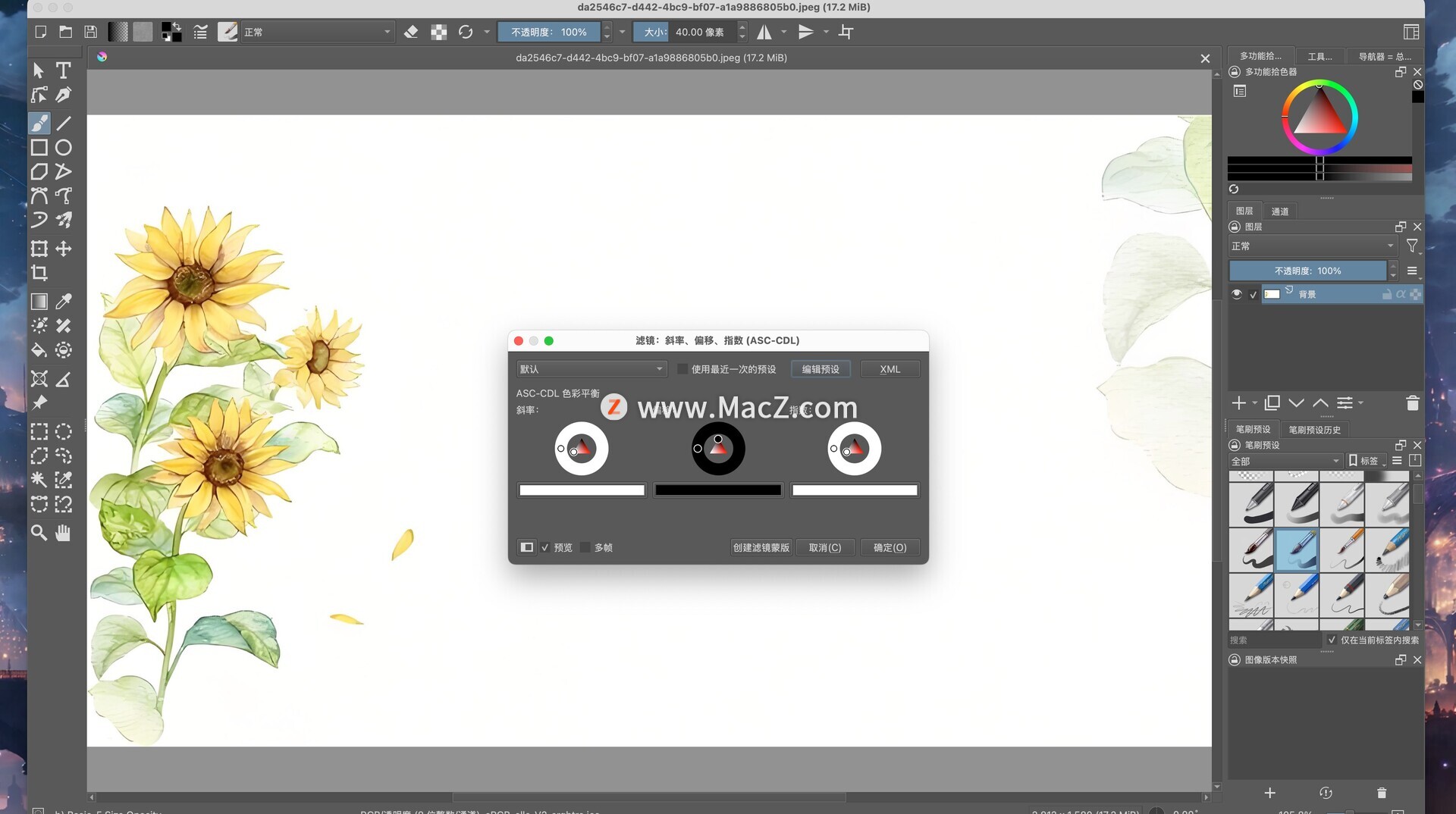Create a new document from toolbar
Image resolution: width=1456 pixels, height=814 pixels.
click(x=41, y=32)
